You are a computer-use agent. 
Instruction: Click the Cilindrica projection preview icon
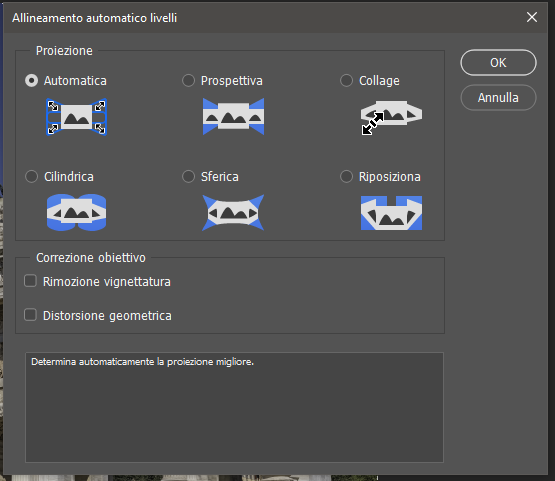[x=76, y=212]
